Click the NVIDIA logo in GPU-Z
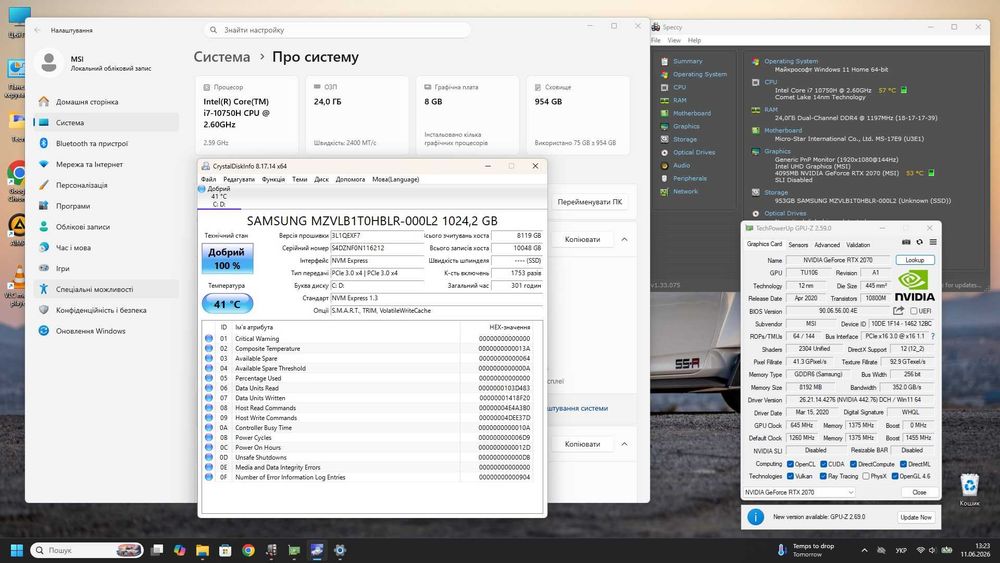This screenshot has height=563, width=1000. [915, 286]
